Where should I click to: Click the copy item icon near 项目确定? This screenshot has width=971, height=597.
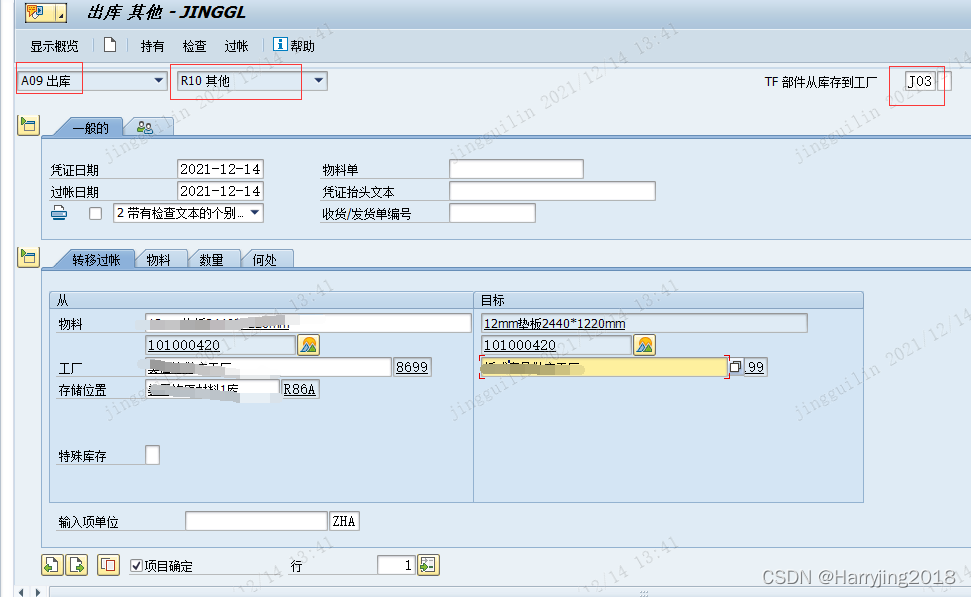pos(108,565)
